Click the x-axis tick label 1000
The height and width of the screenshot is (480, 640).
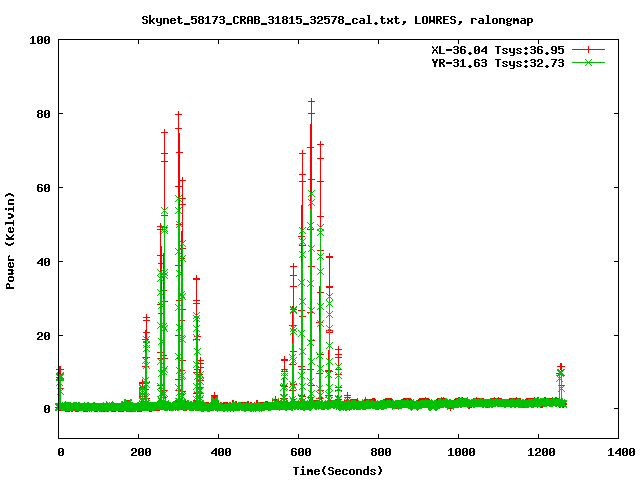point(461,452)
